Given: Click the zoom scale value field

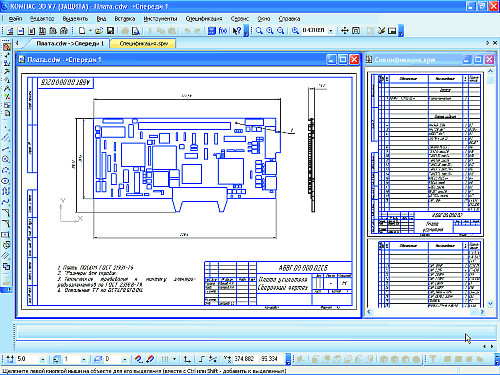Looking at the screenshot, I should (314, 30).
